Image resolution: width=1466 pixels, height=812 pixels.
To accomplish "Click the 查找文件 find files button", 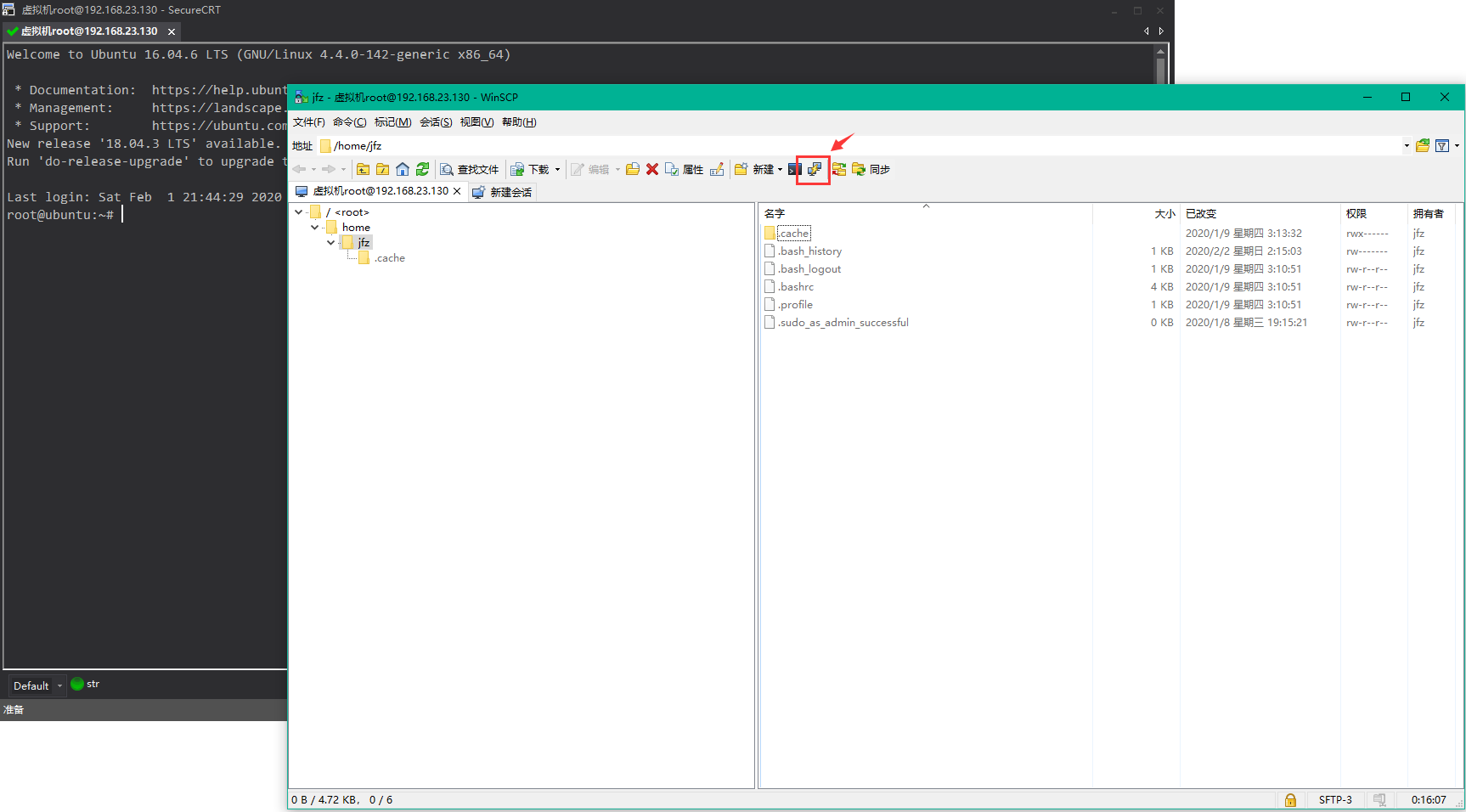I will 469,169.
